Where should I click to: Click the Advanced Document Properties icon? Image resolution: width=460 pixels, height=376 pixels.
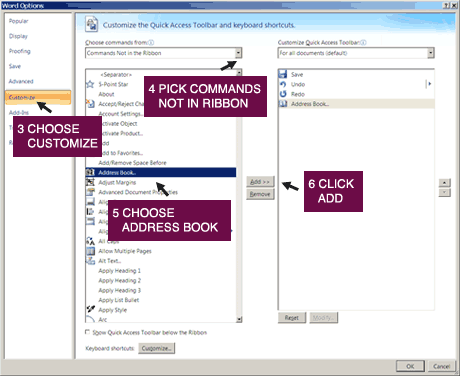click(x=90, y=192)
